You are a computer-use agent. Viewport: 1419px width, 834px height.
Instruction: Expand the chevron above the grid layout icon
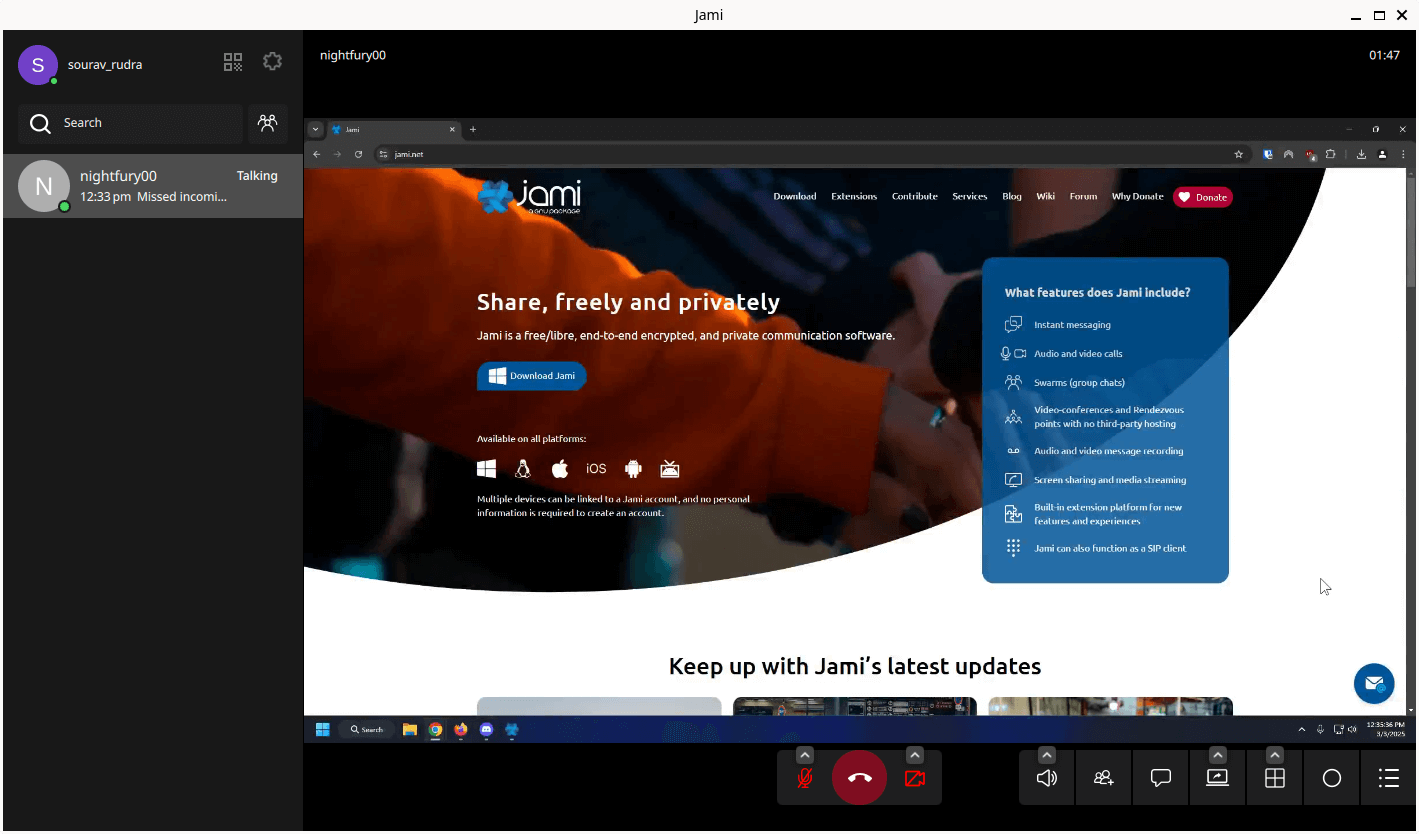click(1274, 754)
